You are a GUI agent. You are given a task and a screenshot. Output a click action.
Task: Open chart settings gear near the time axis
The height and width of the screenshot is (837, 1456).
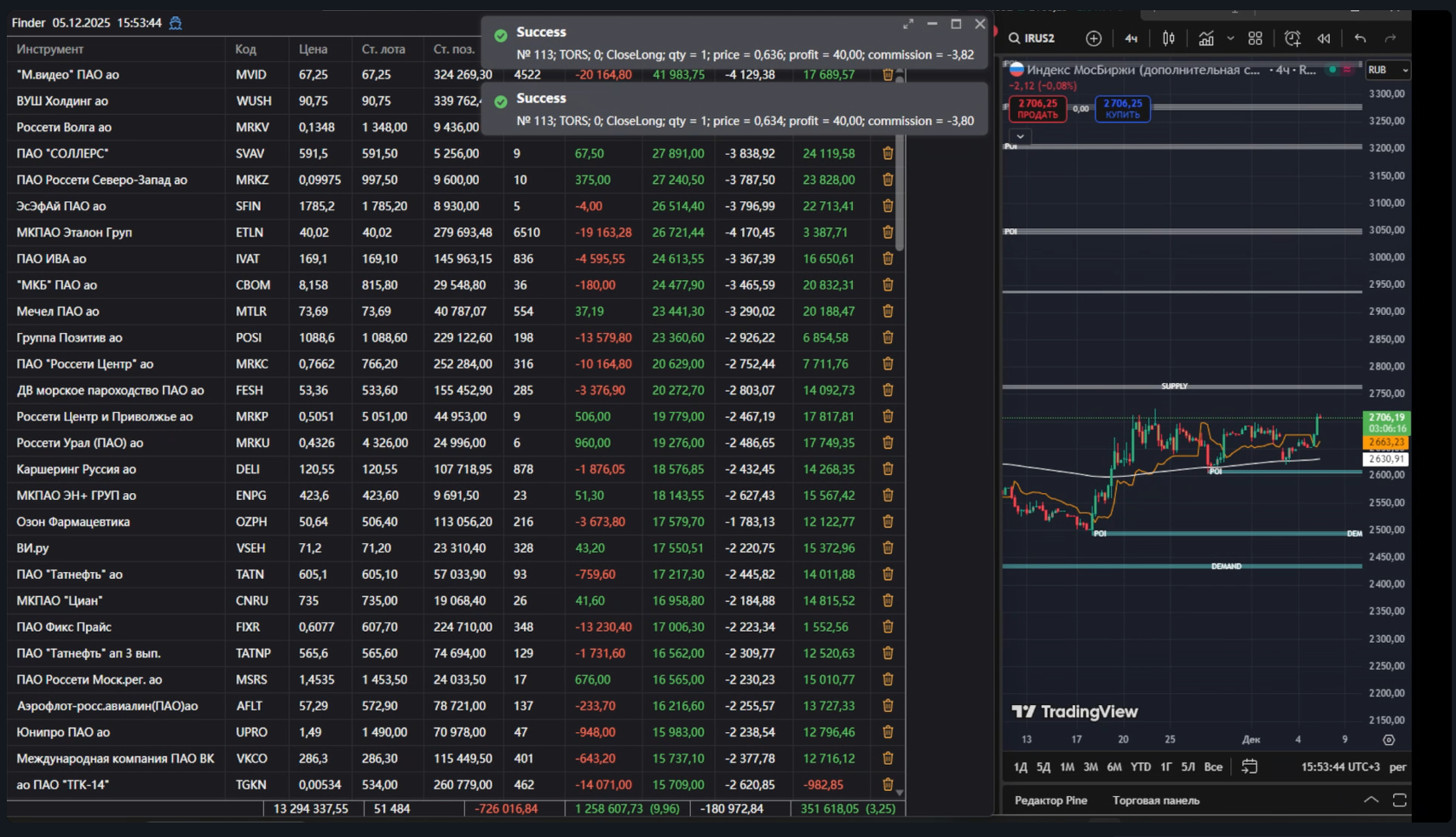pyautogui.click(x=1389, y=740)
